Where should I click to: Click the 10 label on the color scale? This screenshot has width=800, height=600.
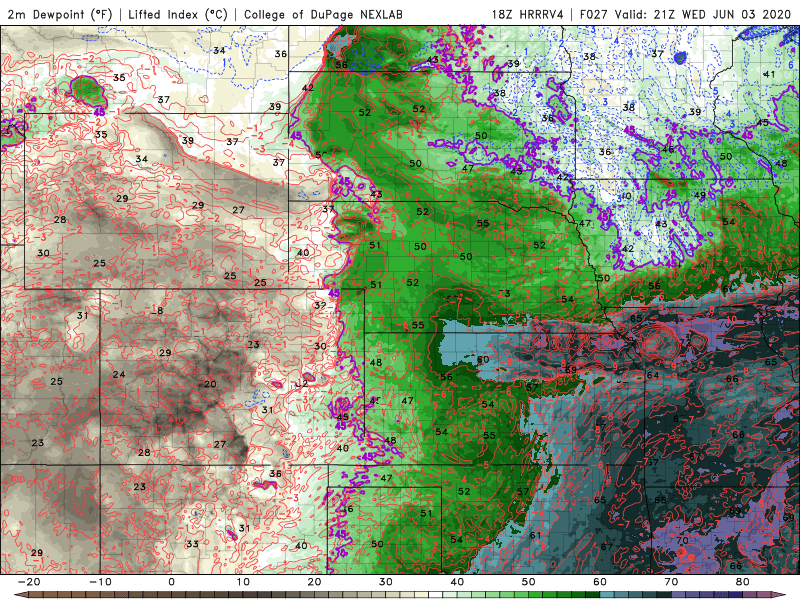pos(243,582)
